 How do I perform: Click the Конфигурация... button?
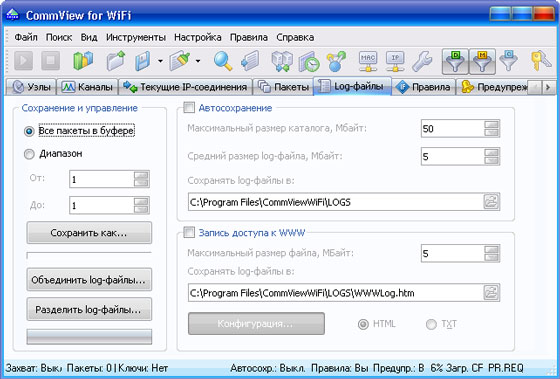click(256, 324)
